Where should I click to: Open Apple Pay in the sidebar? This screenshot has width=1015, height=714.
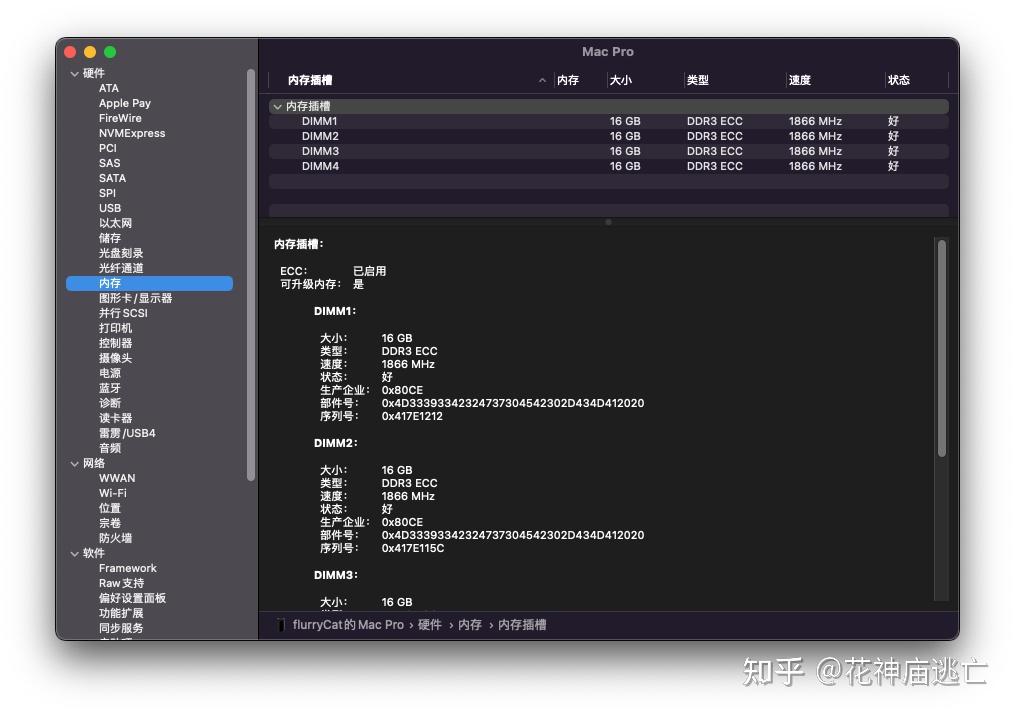125,103
